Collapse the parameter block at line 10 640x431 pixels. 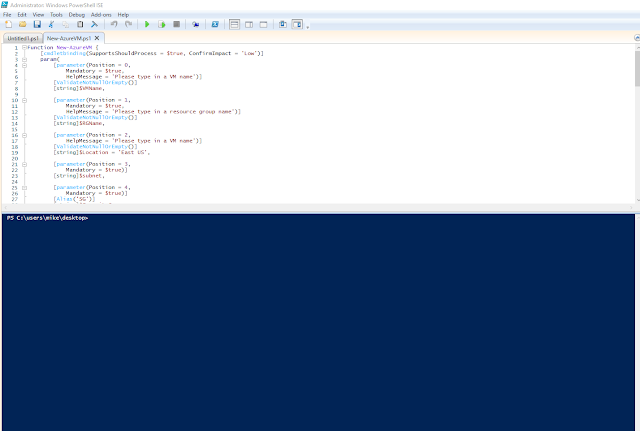click(x=24, y=100)
